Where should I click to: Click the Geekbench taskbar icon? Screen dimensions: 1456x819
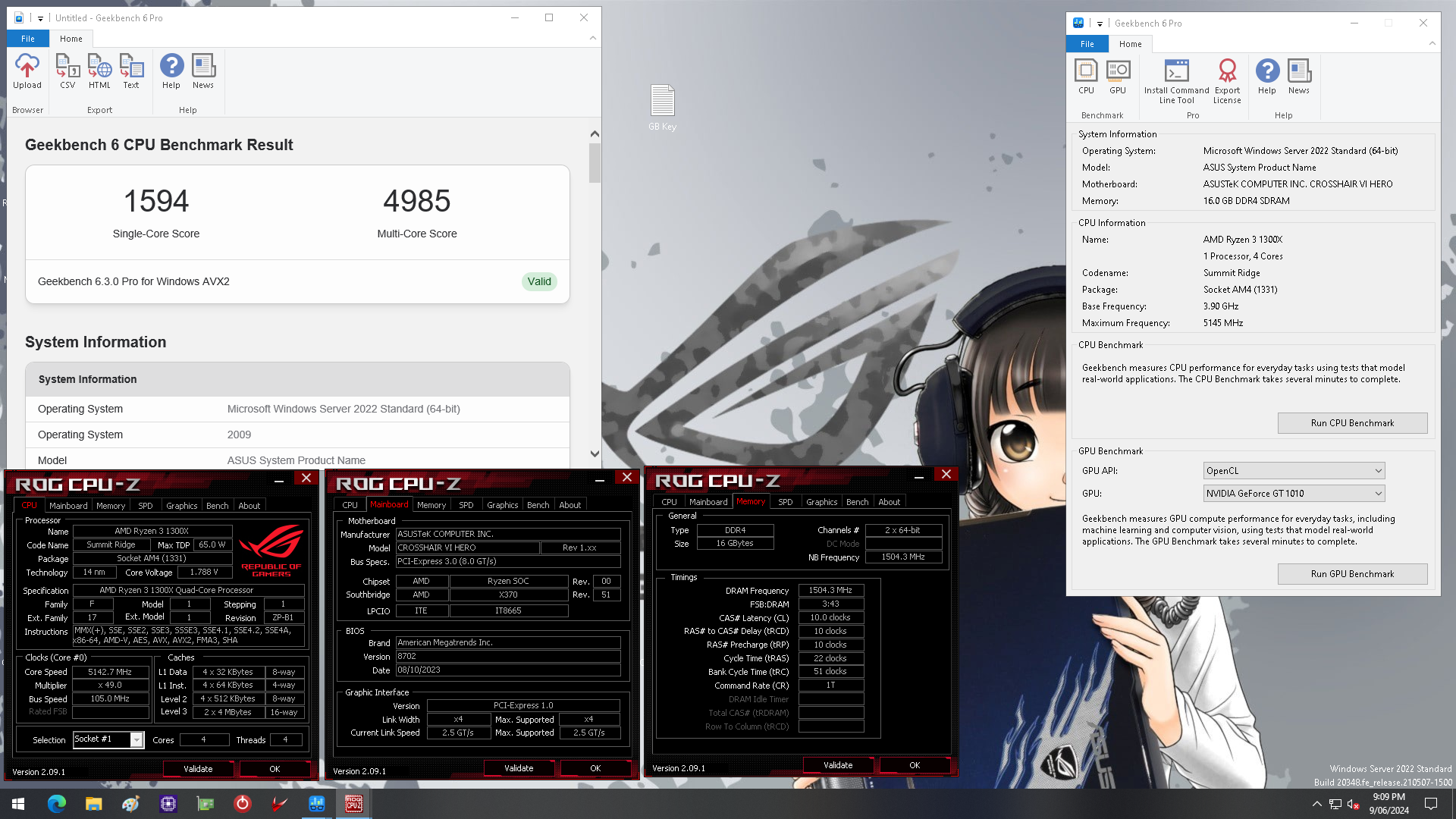pyautogui.click(x=317, y=804)
